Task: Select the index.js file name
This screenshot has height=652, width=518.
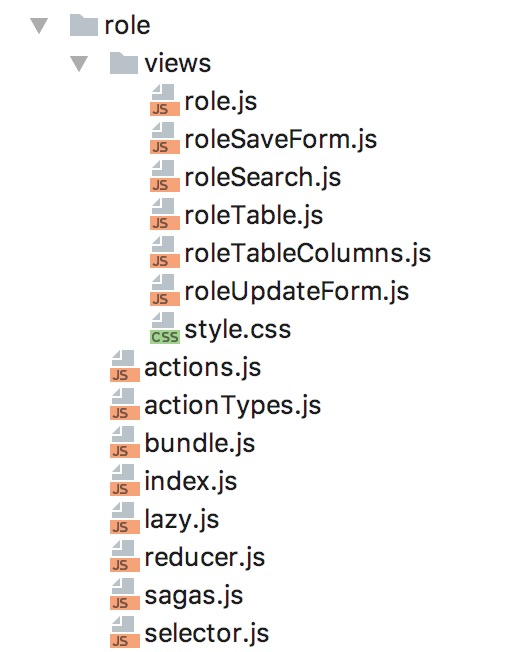Action: [x=190, y=482]
